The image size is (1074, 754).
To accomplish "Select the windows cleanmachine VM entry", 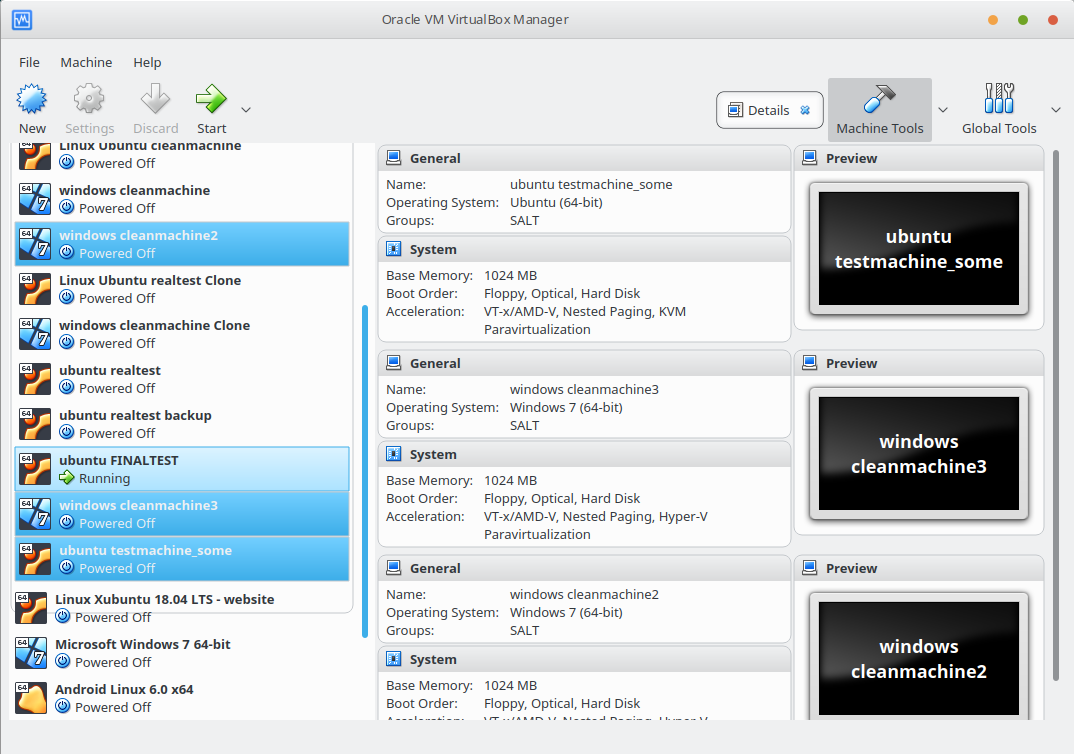I will pos(182,199).
